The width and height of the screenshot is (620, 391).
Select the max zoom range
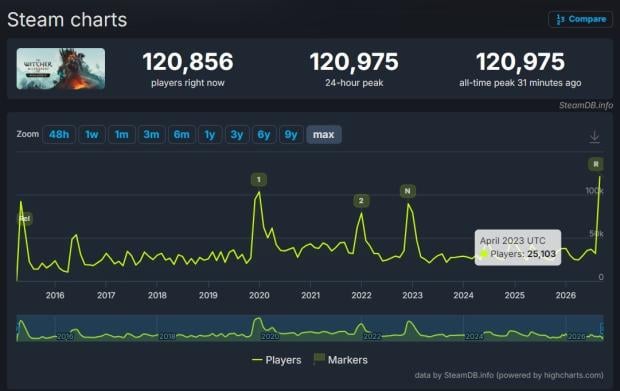(x=324, y=134)
